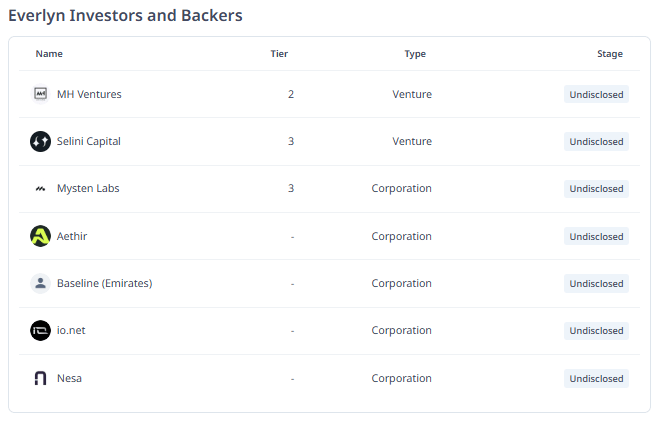
Task: Open the io.net investor link
Action: (73, 330)
